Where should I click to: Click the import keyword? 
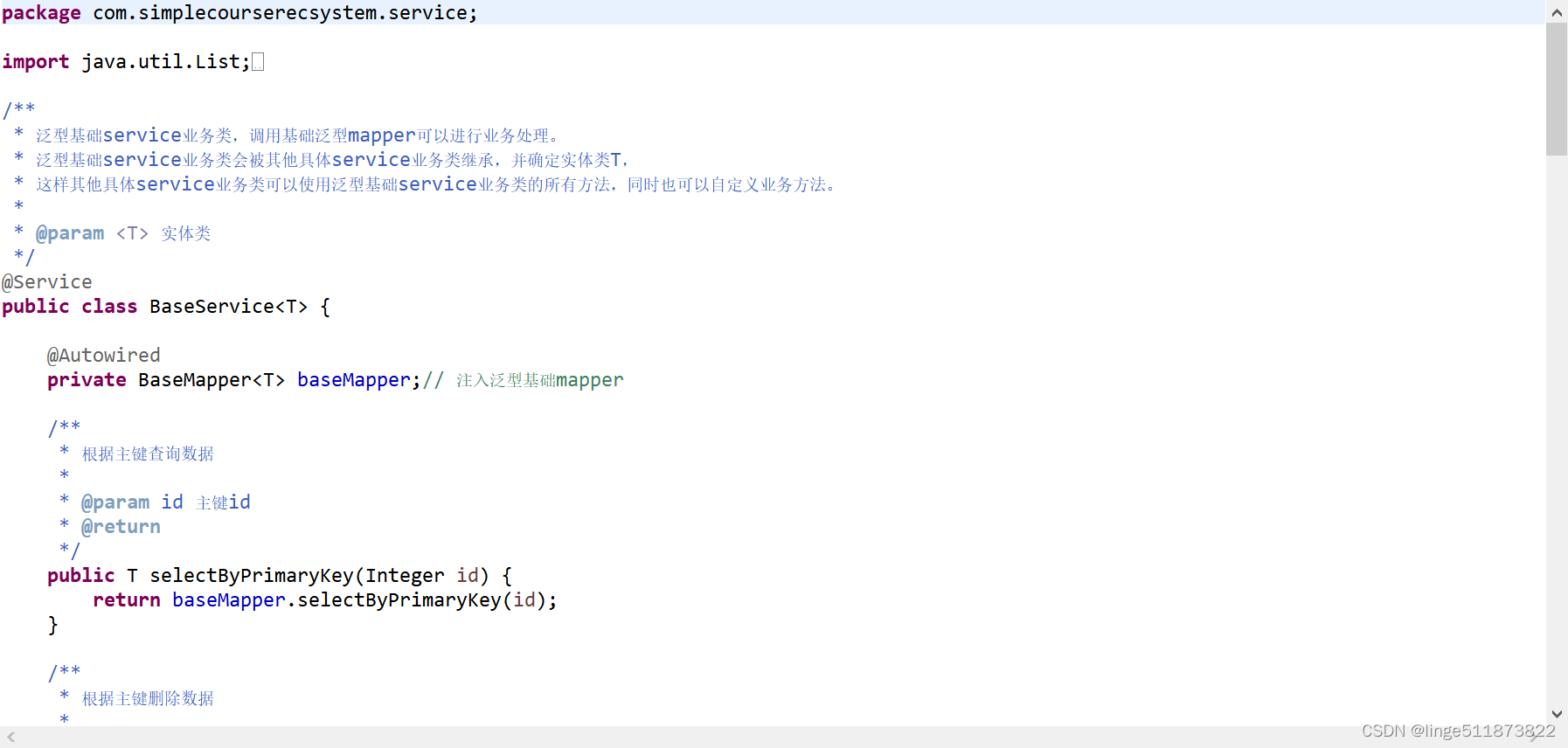pos(36,62)
